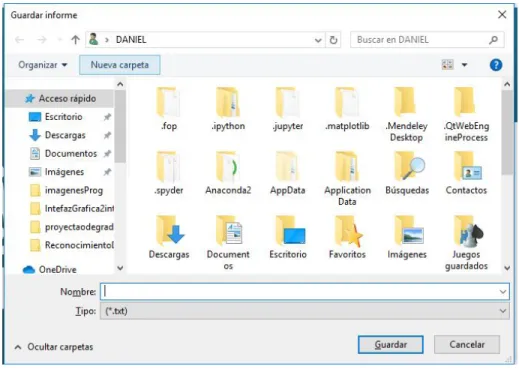Open the Application Data folder

pyautogui.click(x=347, y=178)
